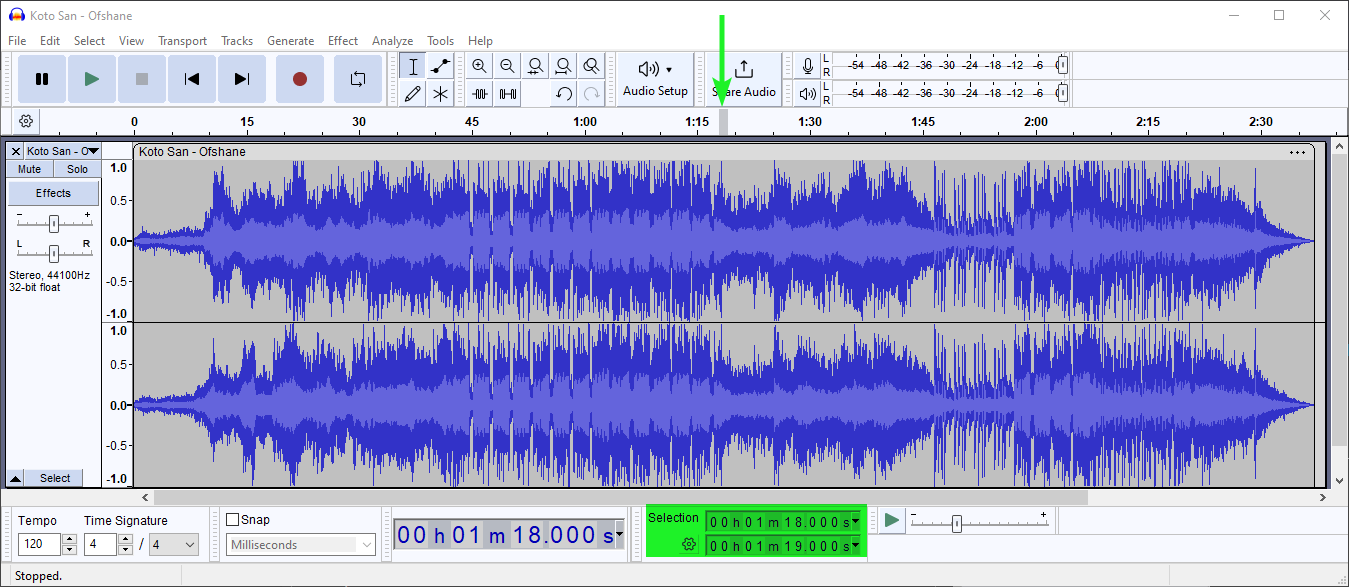Image resolution: width=1349 pixels, height=587 pixels.
Task: Enable the Snap checkbox
Action: (233, 519)
